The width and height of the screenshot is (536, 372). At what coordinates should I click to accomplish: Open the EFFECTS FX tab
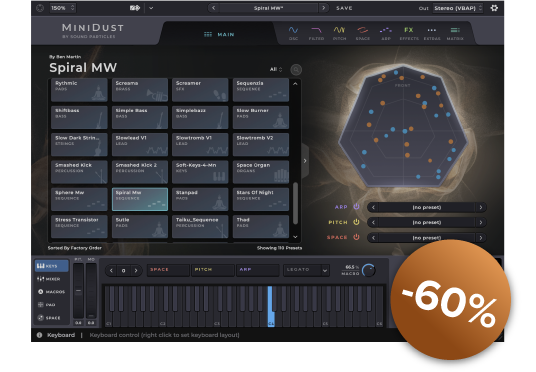[409, 34]
